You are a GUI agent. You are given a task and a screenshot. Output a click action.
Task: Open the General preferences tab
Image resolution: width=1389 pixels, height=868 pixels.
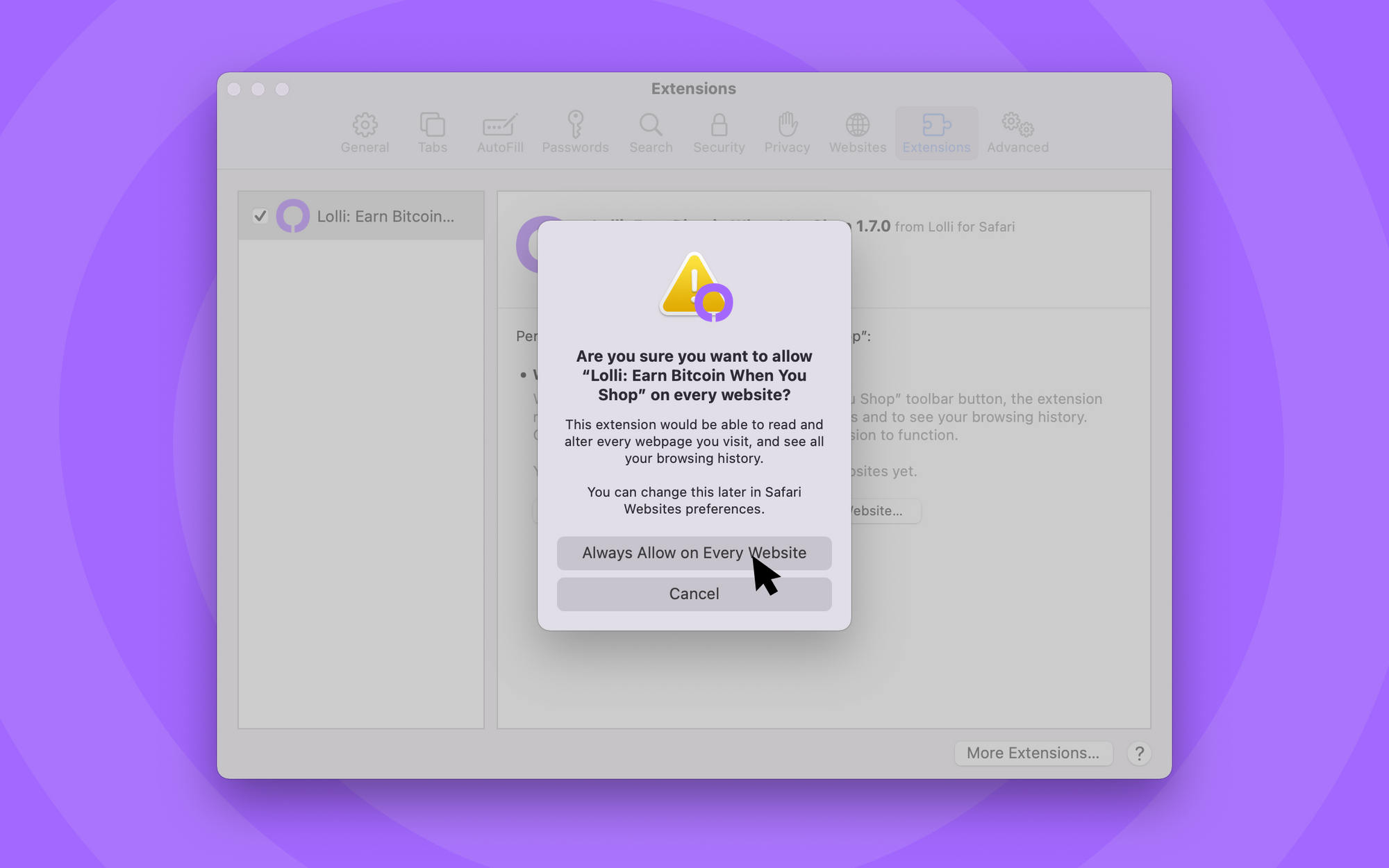click(x=365, y=133)
